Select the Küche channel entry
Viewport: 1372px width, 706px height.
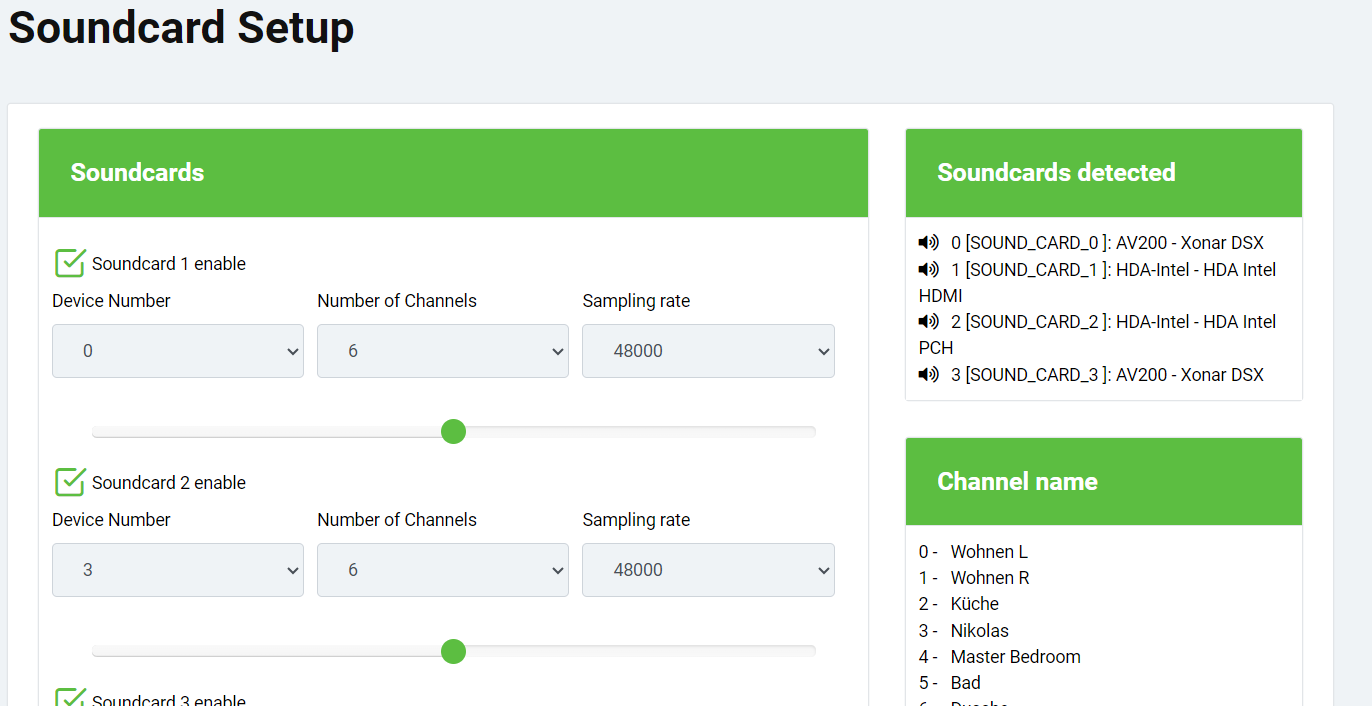974,604
